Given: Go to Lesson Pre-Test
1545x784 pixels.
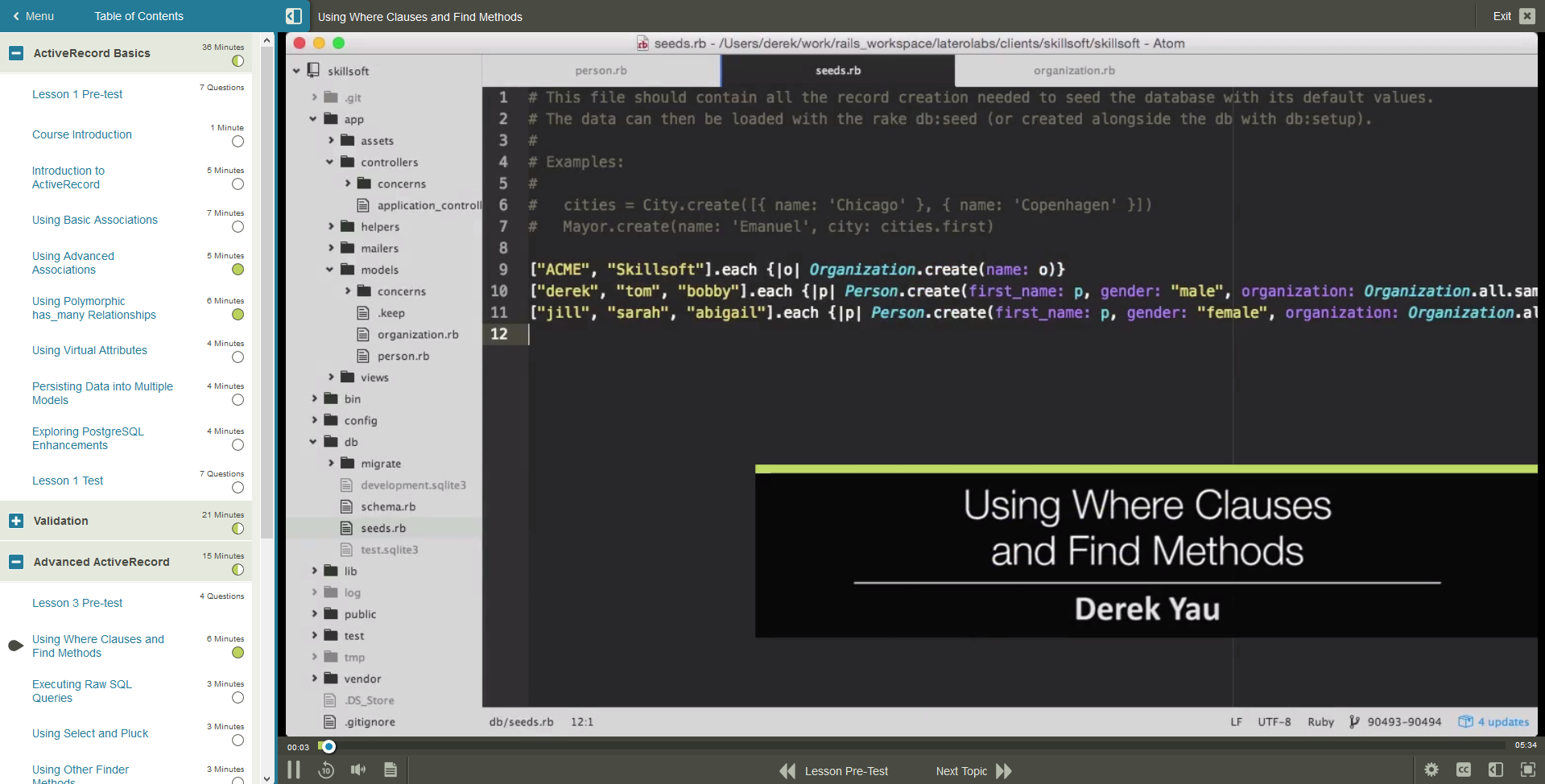Looking at the screenshot, I should 834,771.
